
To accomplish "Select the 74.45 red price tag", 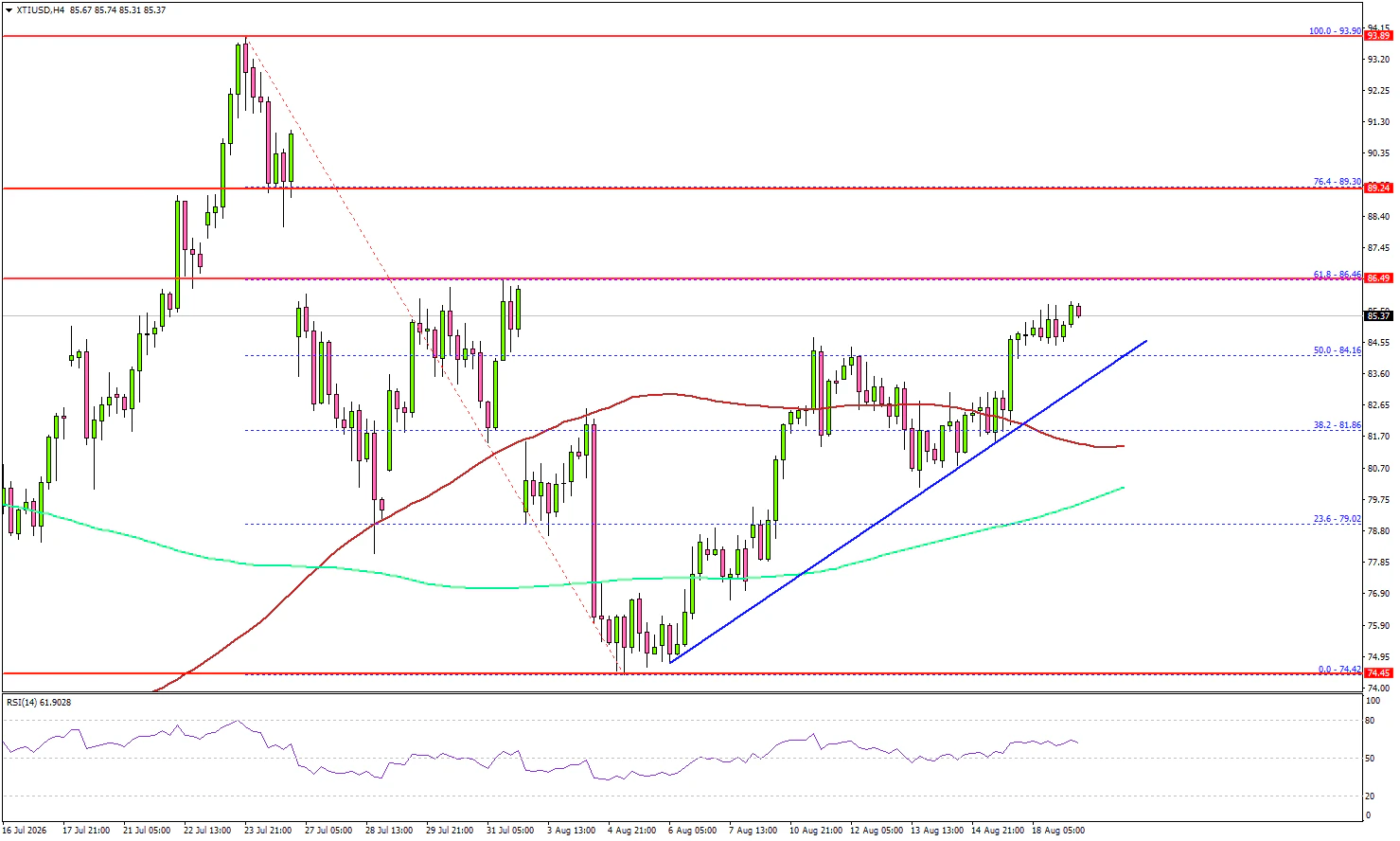I will (1378, 673).
